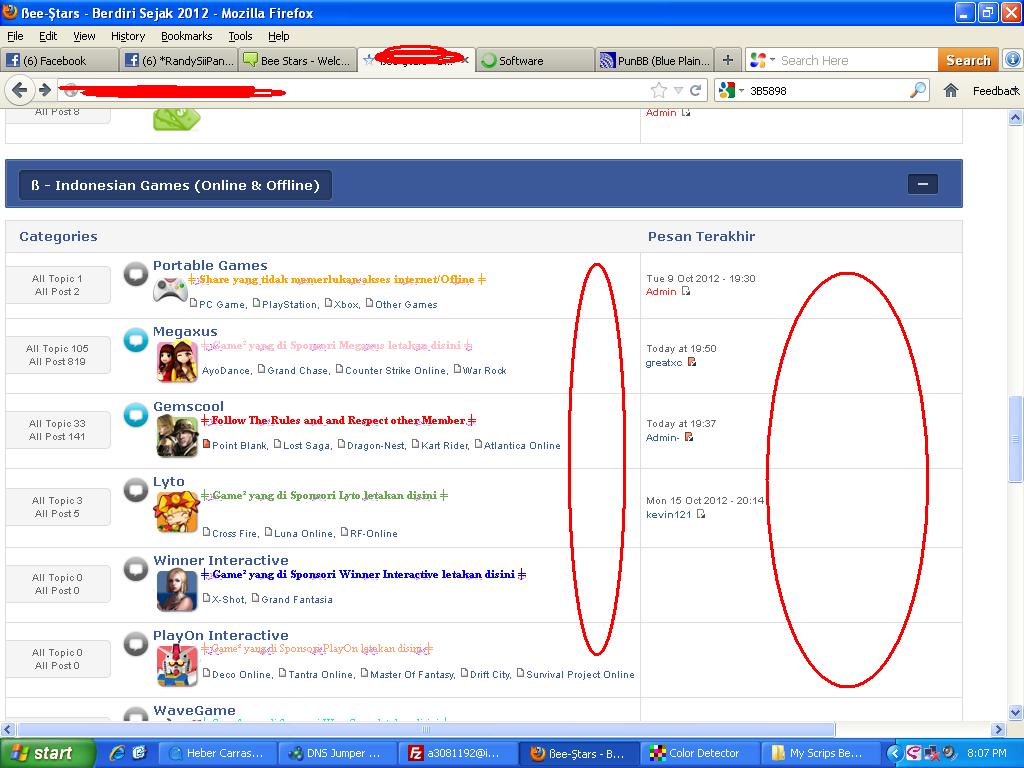This screenshot has width=1024, height=768.
Task: Switch to the RandySiiPan Facebook tab
Action: (x=178, y=60)
